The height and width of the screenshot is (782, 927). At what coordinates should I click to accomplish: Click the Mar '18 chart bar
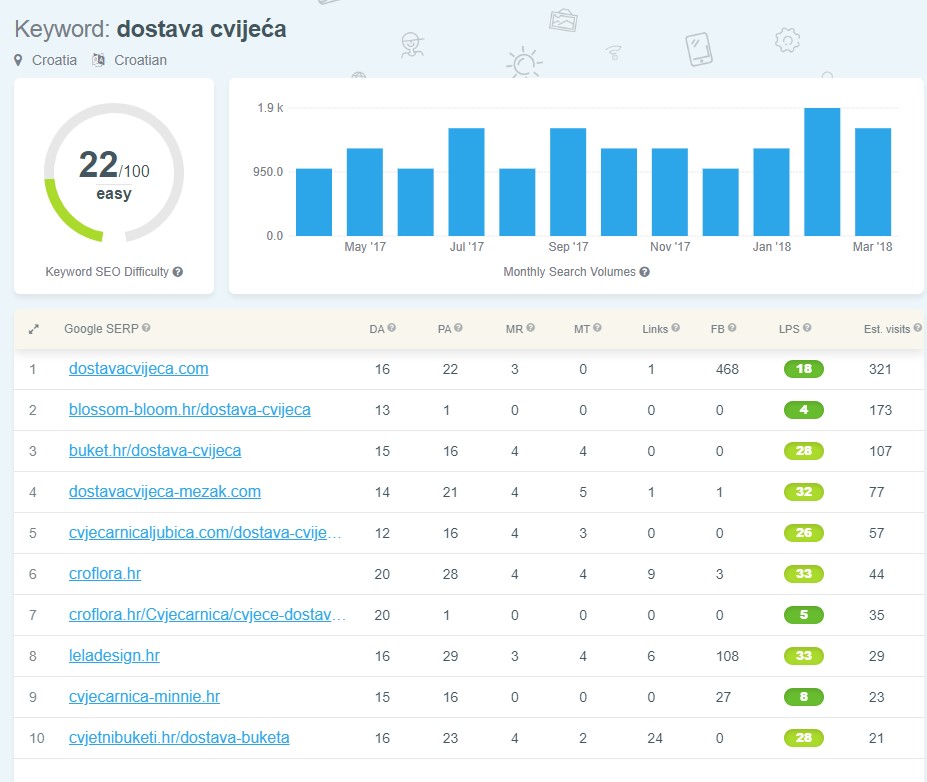pos(873,182)
